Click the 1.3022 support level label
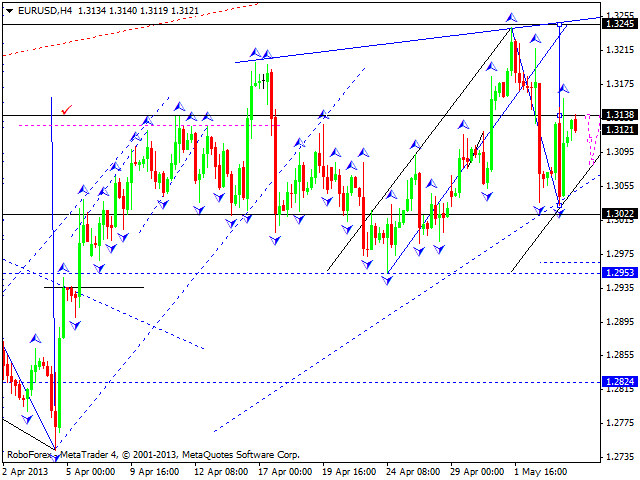 tap(619, 215)
